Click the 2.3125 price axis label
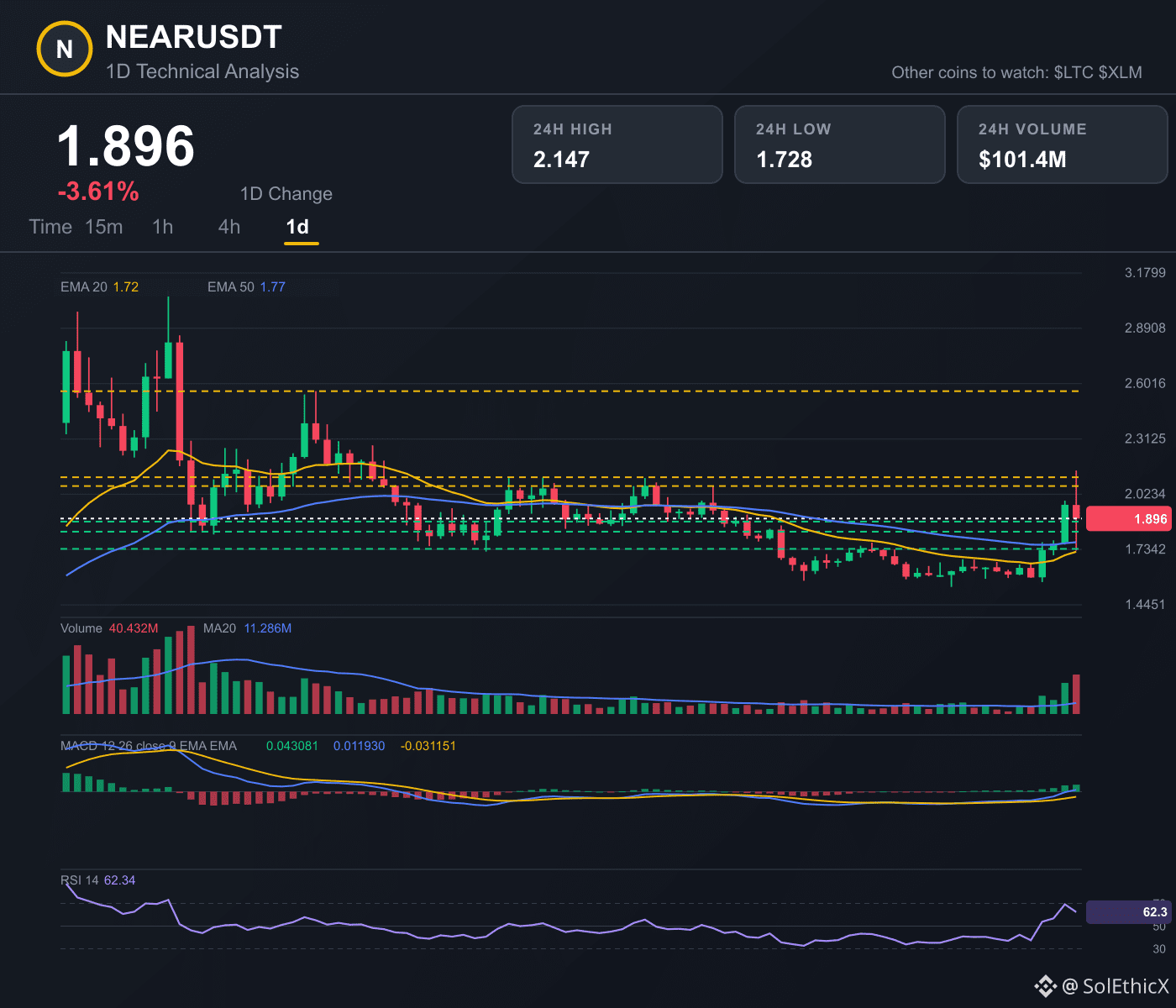Screen dimensions: 1176x1008 coord(1145,438)
